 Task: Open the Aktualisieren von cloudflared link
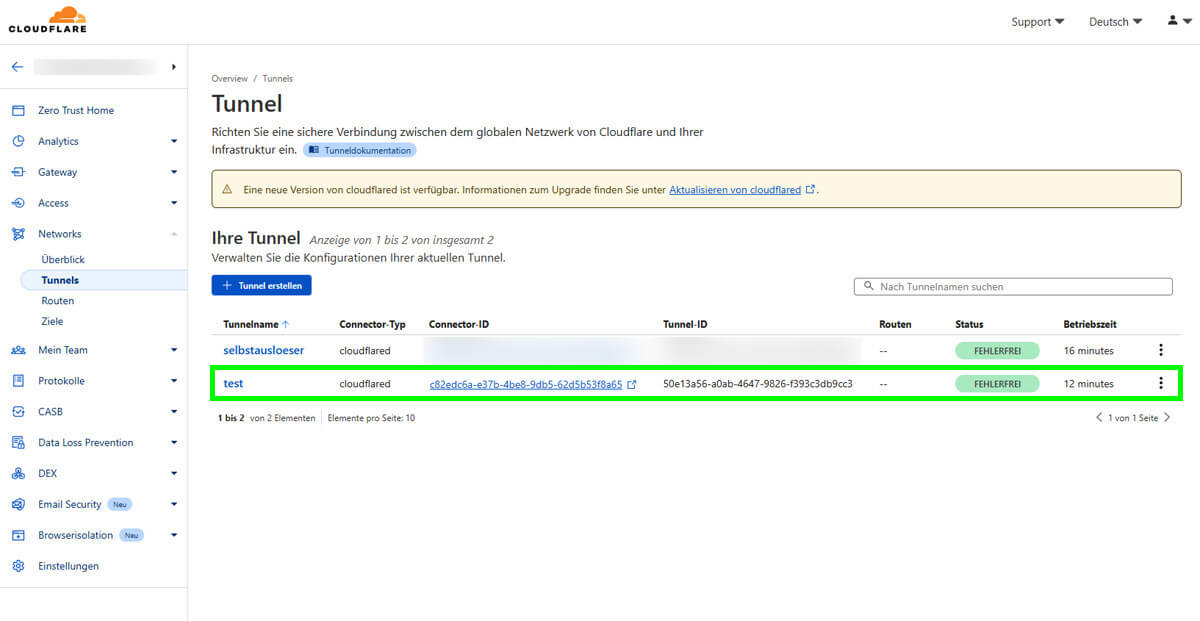point(735,189)
